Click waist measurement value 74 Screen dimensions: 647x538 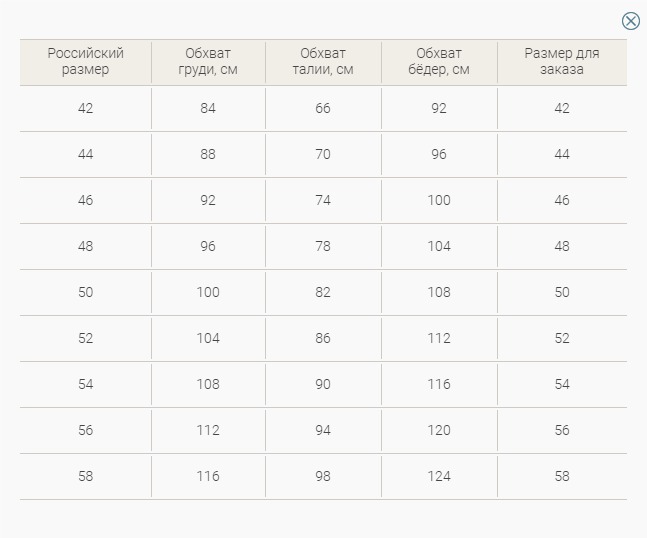tap(323, 200)
